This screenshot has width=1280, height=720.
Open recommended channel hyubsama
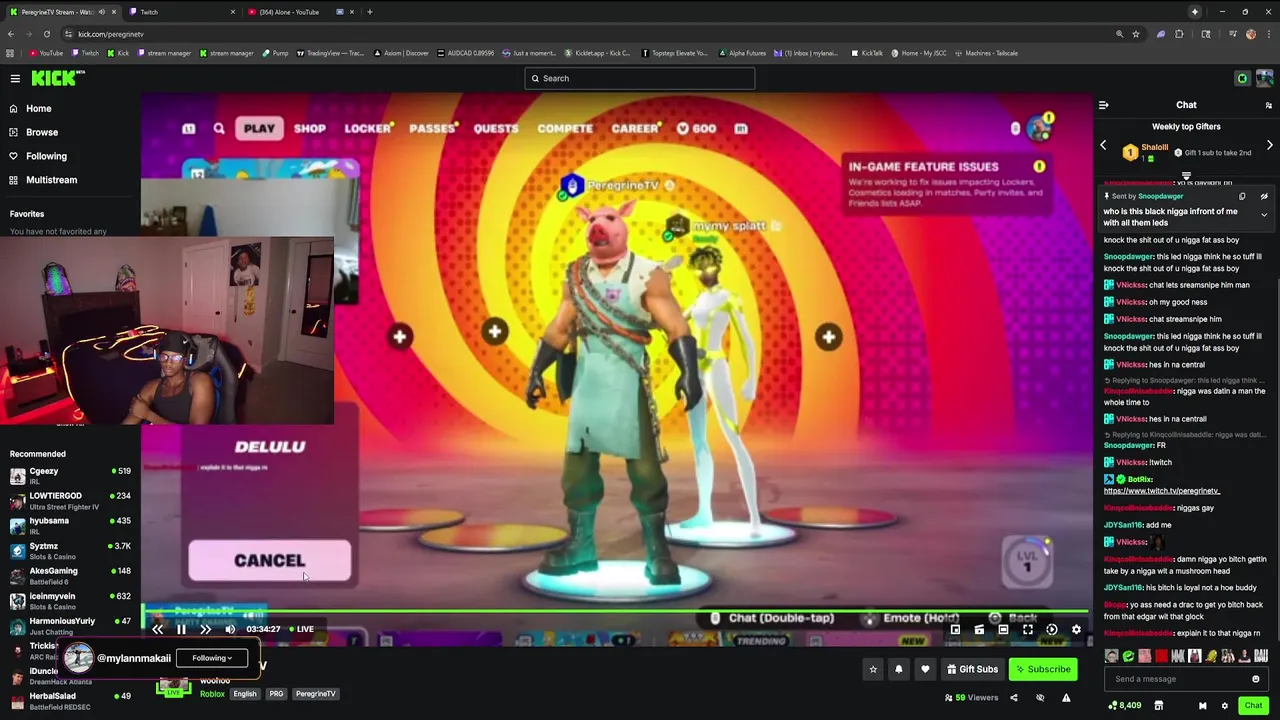tap(70, 525)
